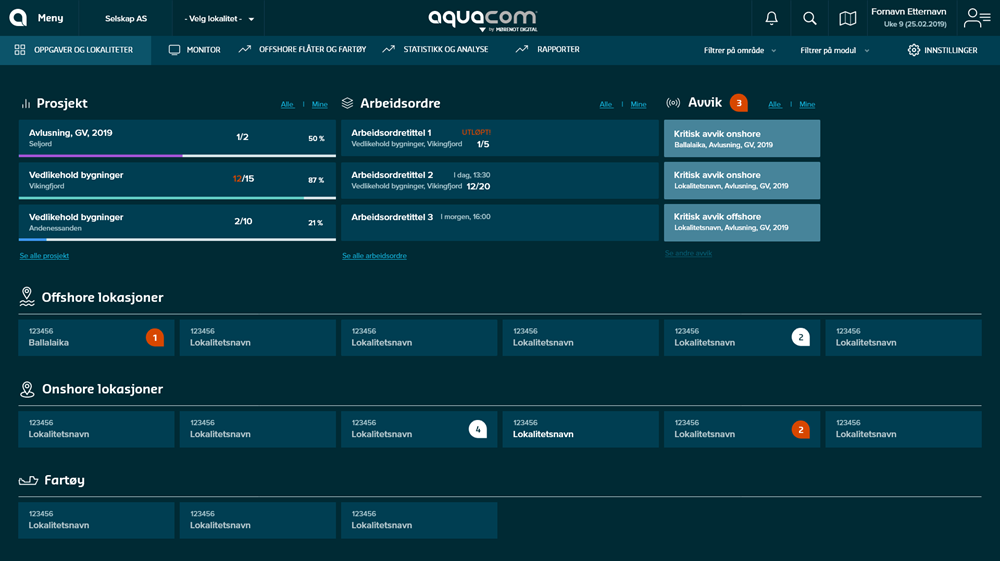Click Se alle prosjekt link

44,256
